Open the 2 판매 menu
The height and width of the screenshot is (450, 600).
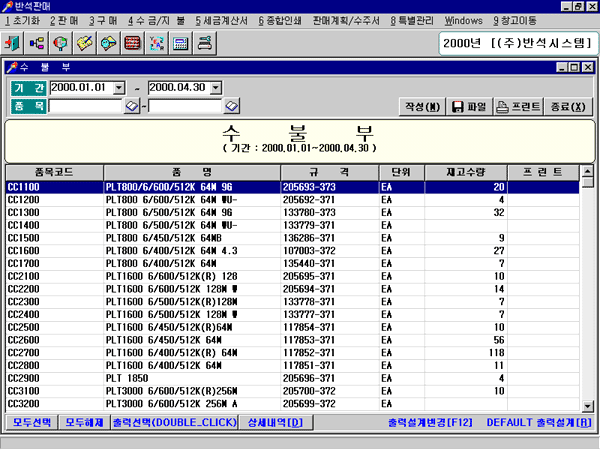pyautogui.click(x=64, y=21)
